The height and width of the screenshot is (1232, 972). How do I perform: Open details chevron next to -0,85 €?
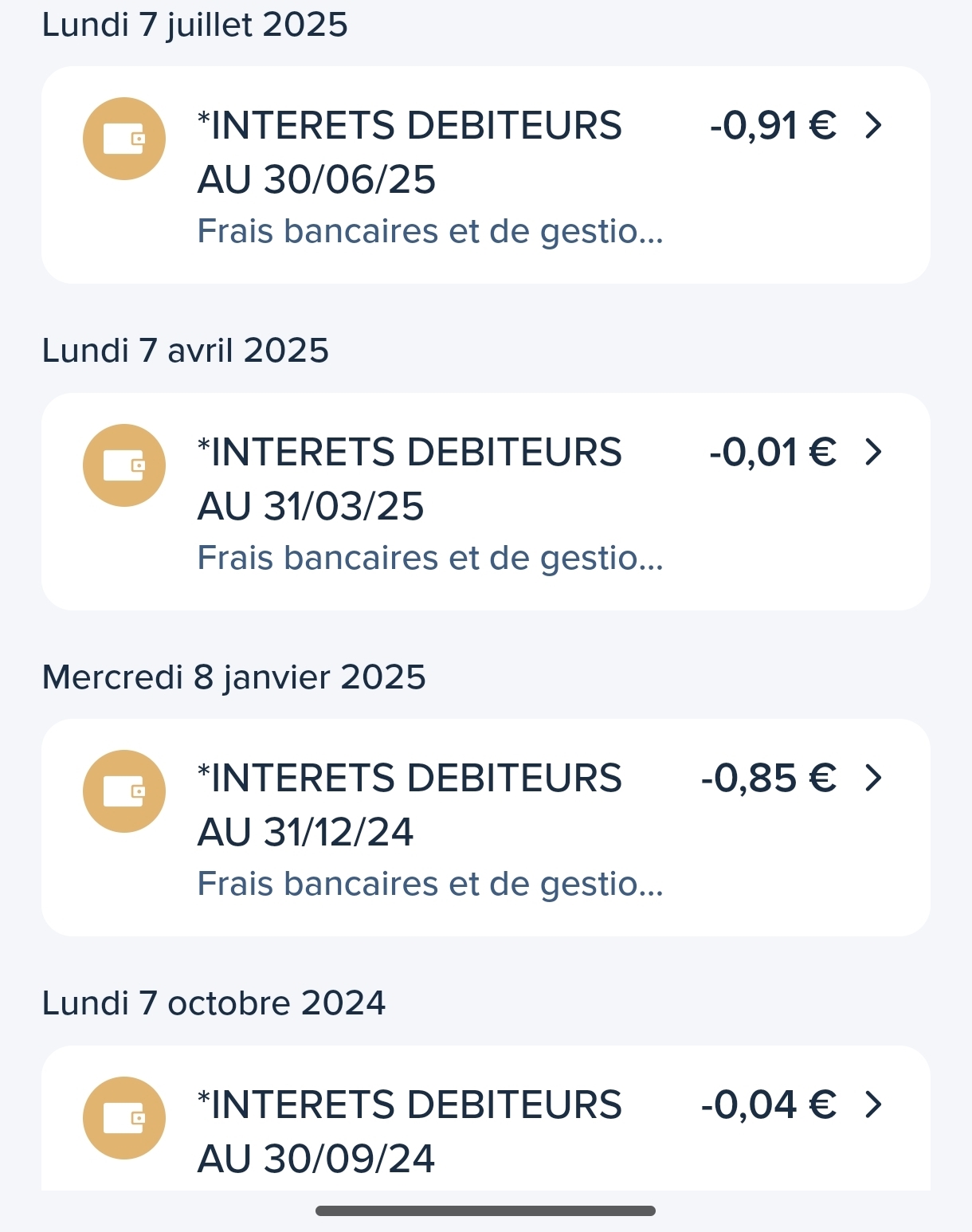click(874, 778)
